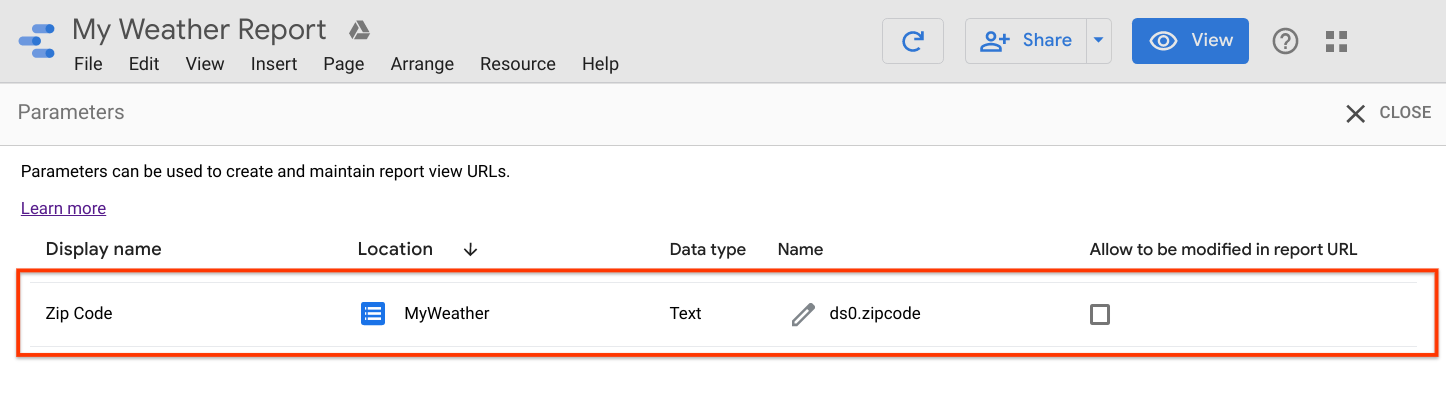Open the View menu in menu bar
This screenshot has height=394, width=1446.
click(x=205, y=64)
